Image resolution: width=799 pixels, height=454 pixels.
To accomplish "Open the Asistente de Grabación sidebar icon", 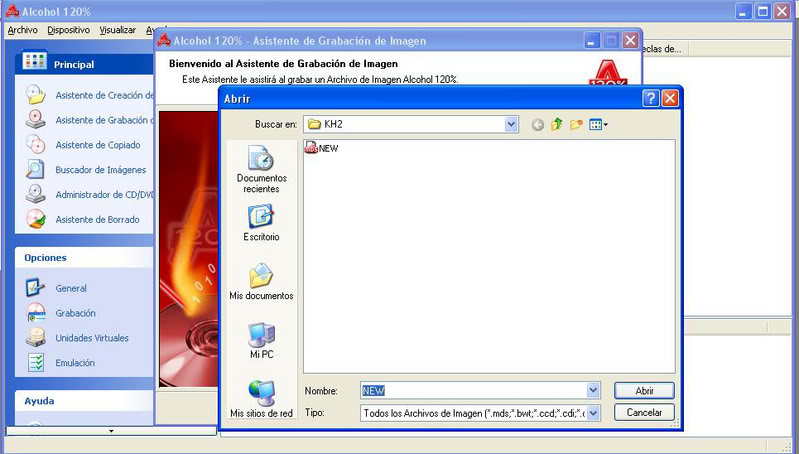I will pyautogui.click(x=36, y=120).
